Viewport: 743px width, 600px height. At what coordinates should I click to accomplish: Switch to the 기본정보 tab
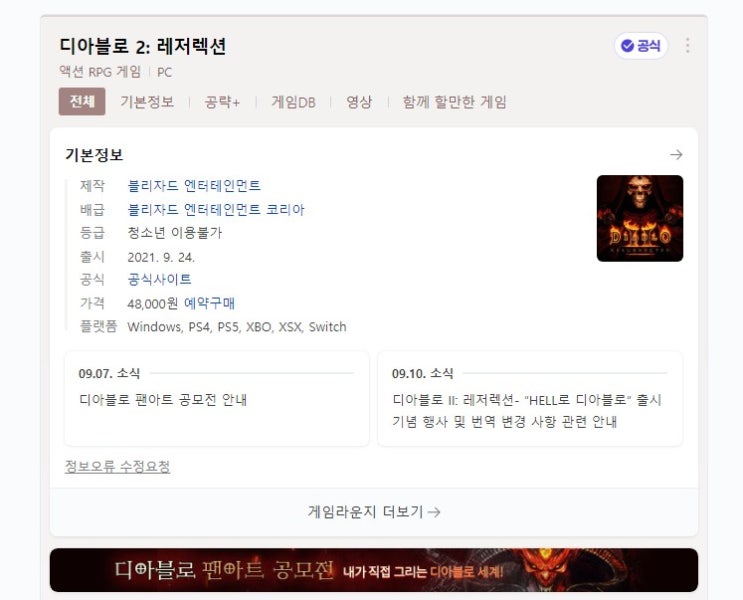[147, 102]
